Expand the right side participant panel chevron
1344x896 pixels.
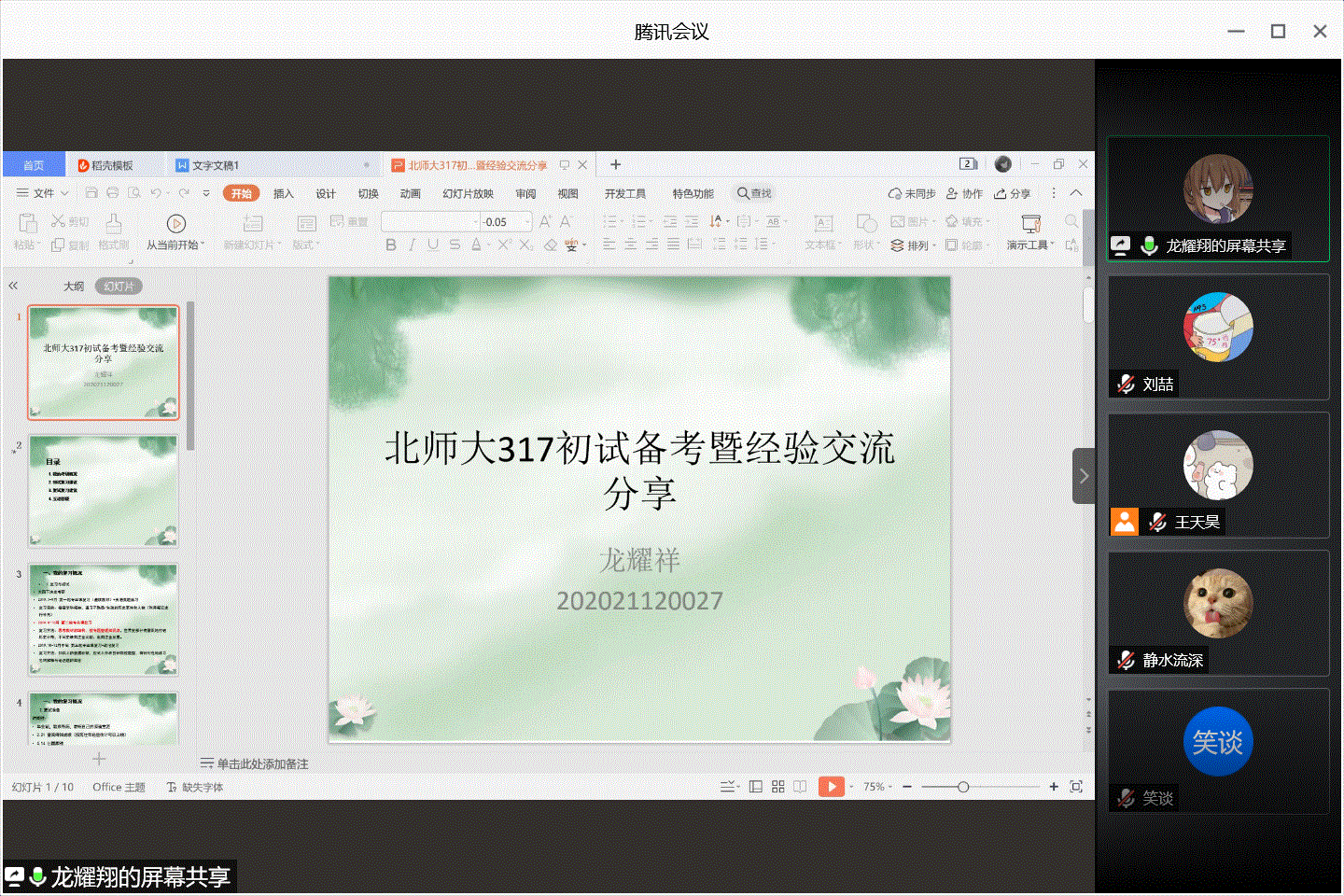coord(1084,476)
